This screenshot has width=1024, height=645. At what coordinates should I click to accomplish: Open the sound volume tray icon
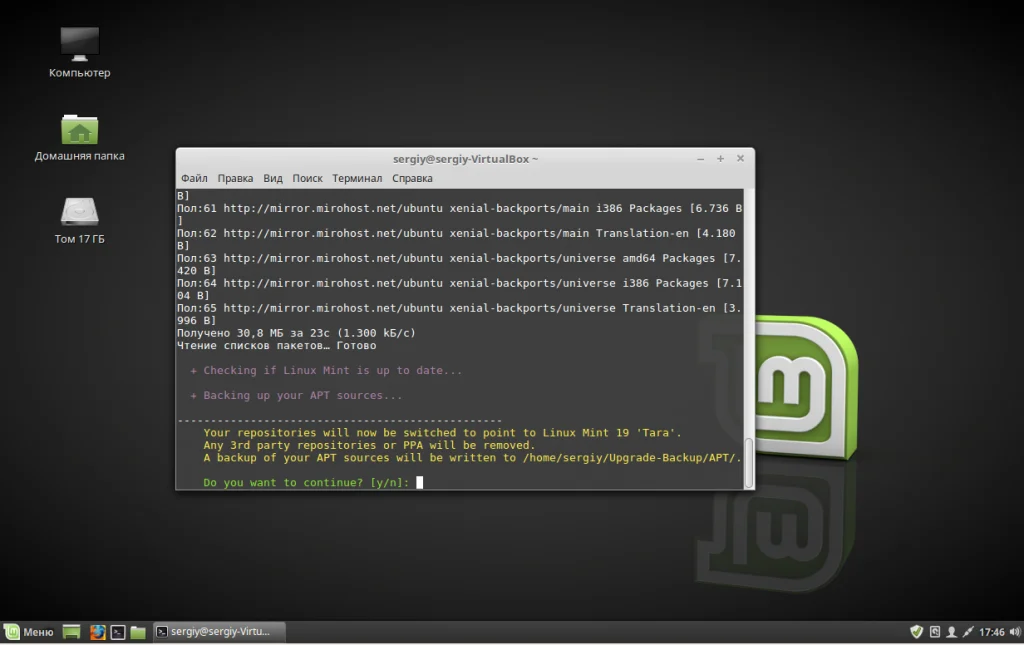[1015, 631]
